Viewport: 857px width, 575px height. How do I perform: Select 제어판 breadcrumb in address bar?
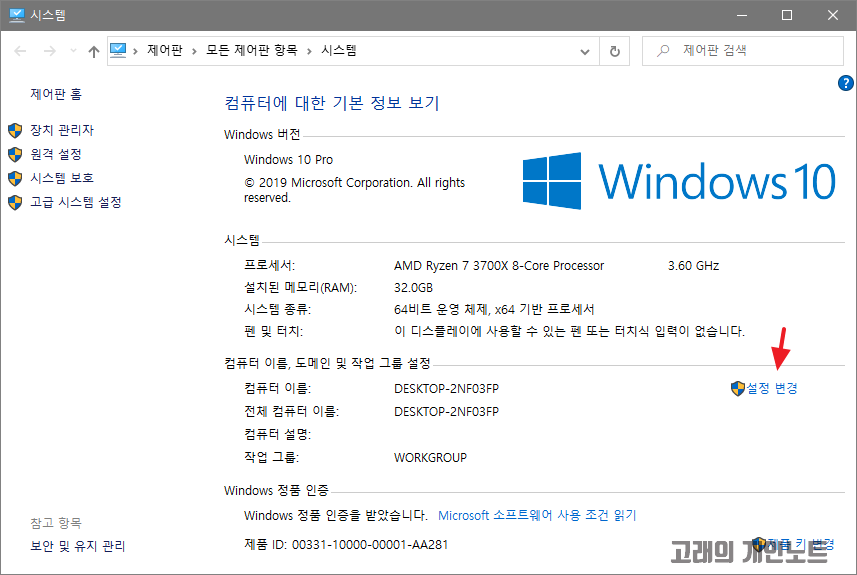165,50
